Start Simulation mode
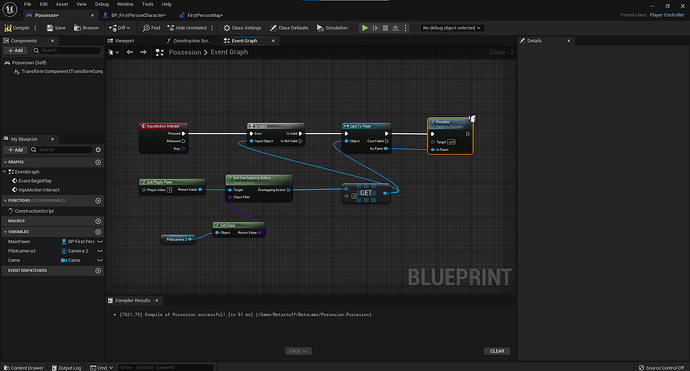 (332, 28)
